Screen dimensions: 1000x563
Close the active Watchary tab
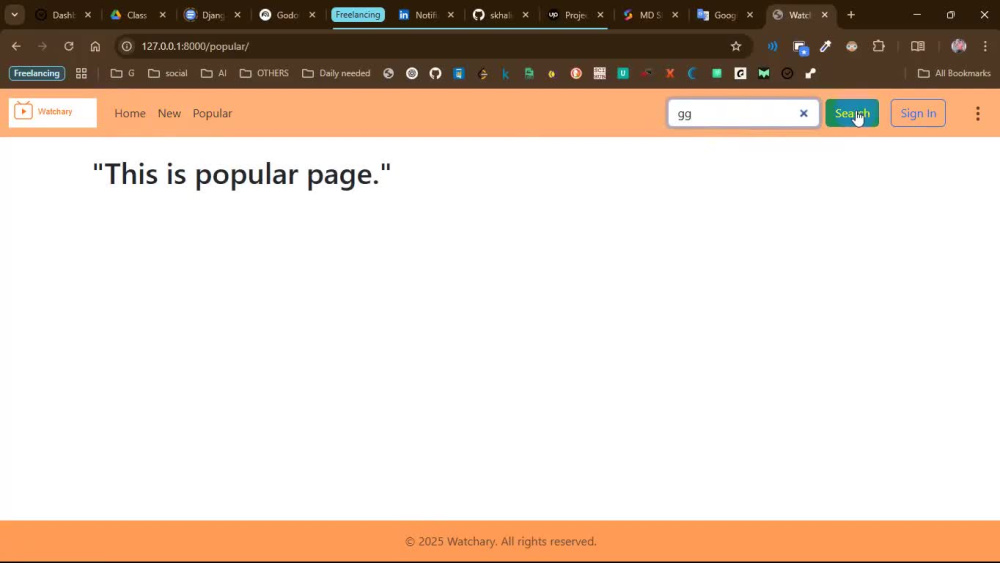pyautogui.click(x=825, y=15)
